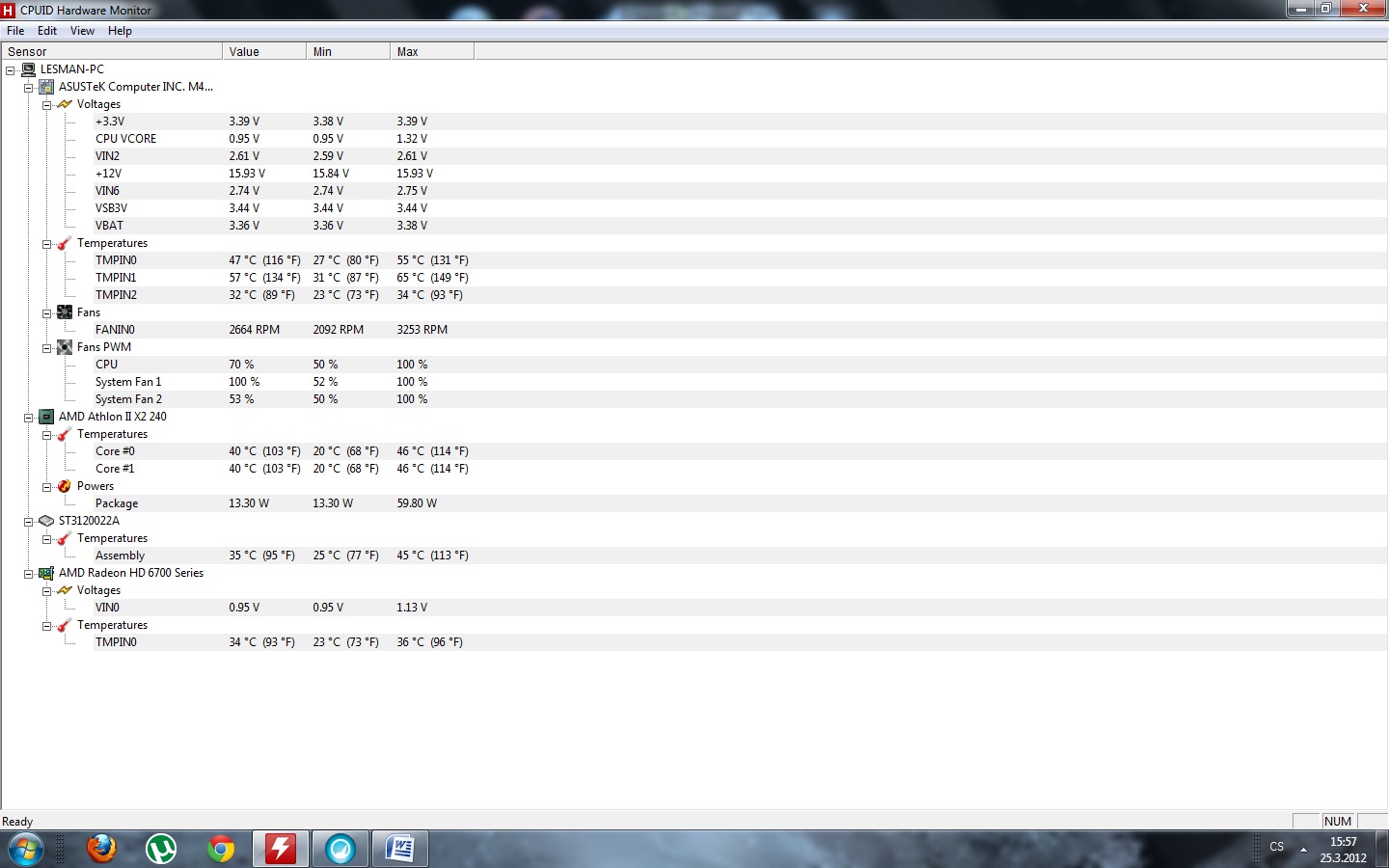
Task: Click the LESMAN-PC computer icon
Action: point(28,69)
